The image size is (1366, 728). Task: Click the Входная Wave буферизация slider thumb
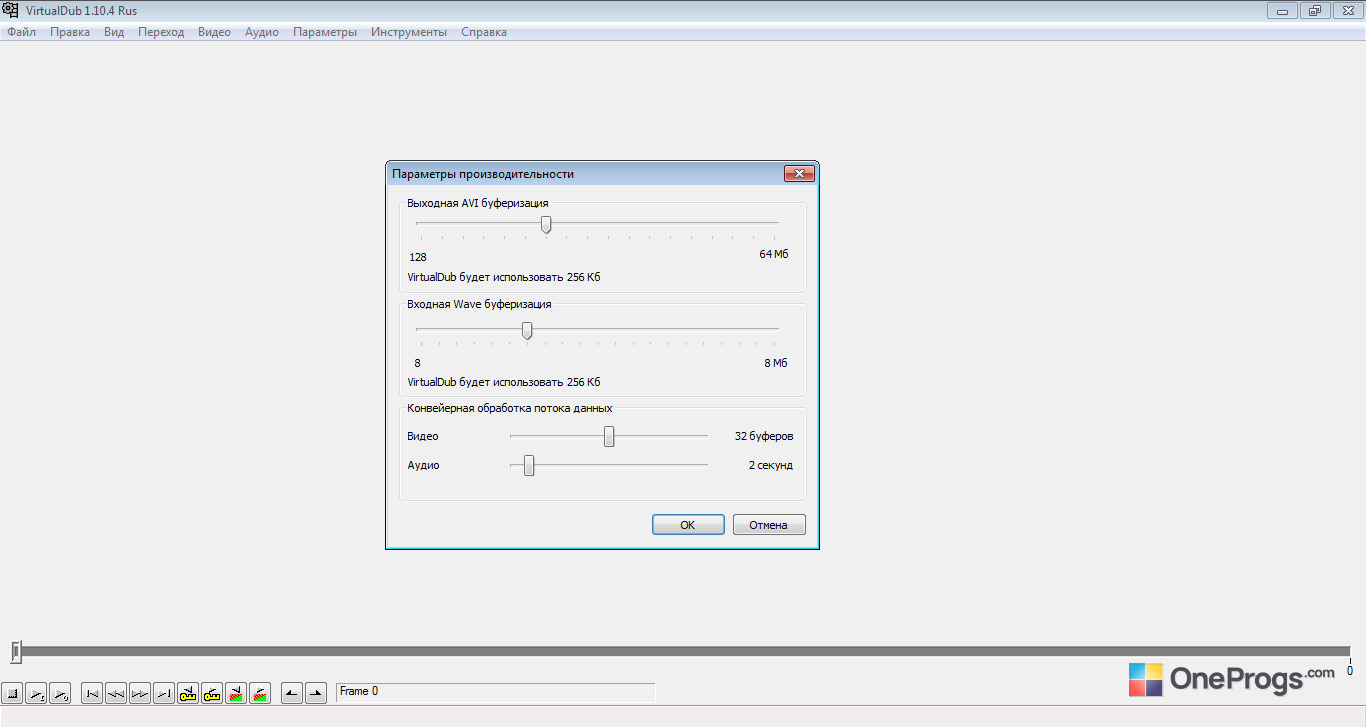(527, 331)
